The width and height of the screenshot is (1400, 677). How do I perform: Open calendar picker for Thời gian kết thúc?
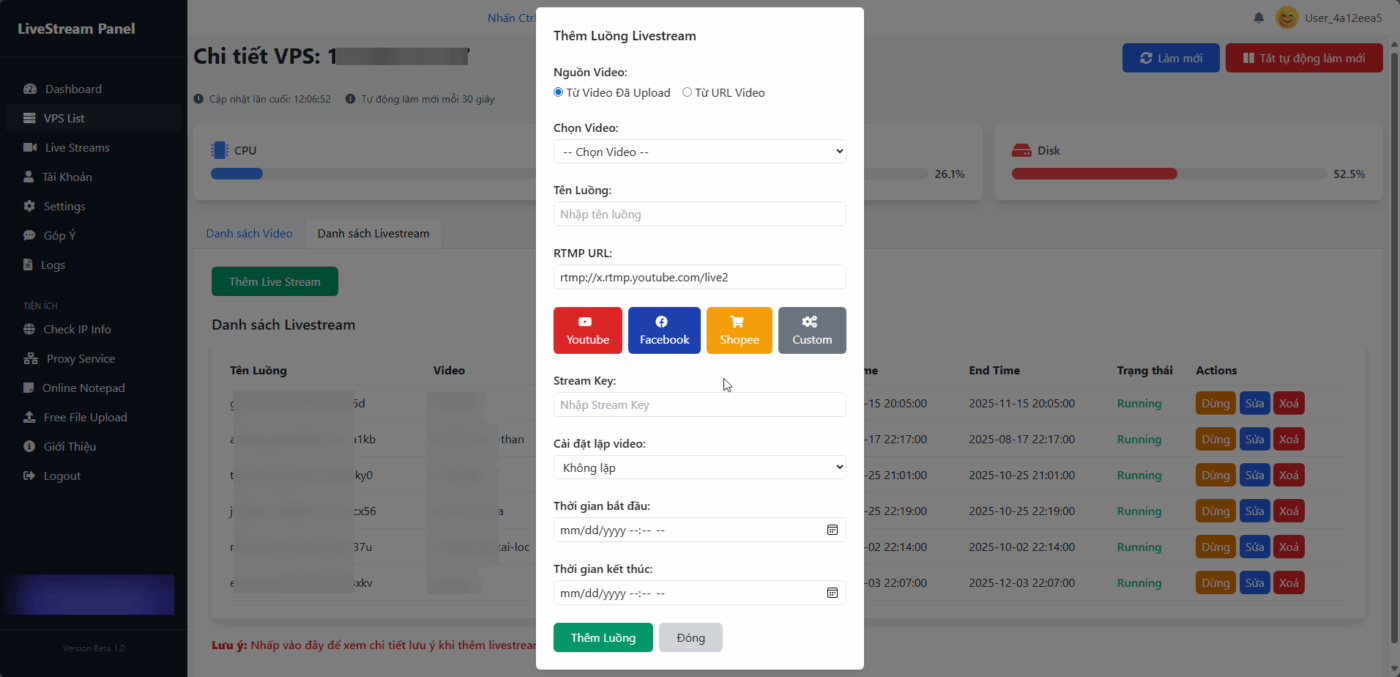coord(832,593)
